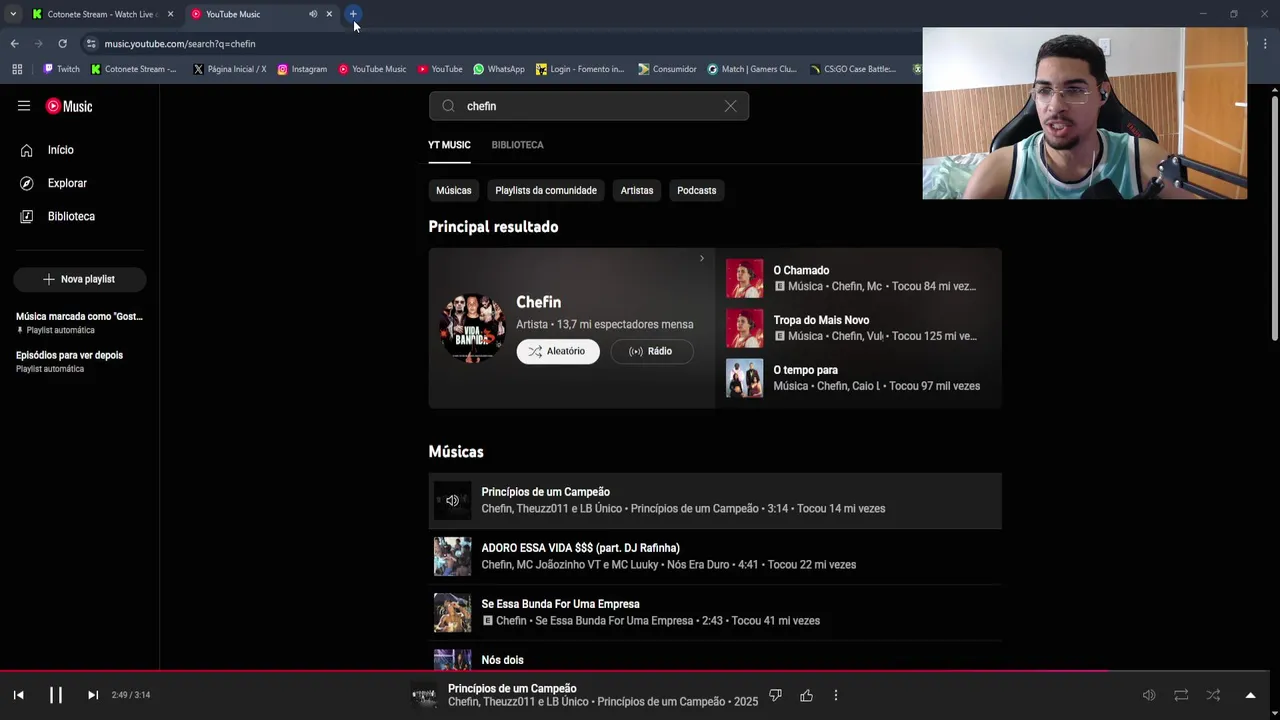
Task: Select Princípios de um Campeão in results
Action: pos(715,500)
